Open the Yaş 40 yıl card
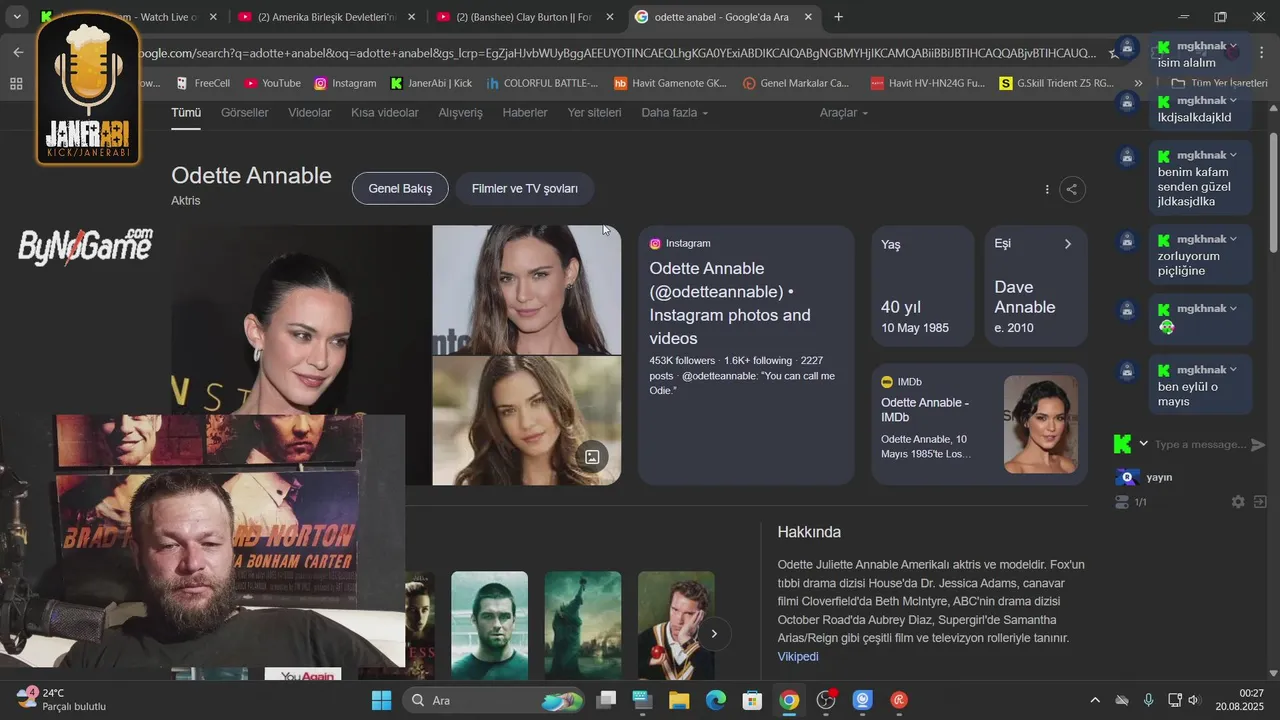 [x=922, y=285]
